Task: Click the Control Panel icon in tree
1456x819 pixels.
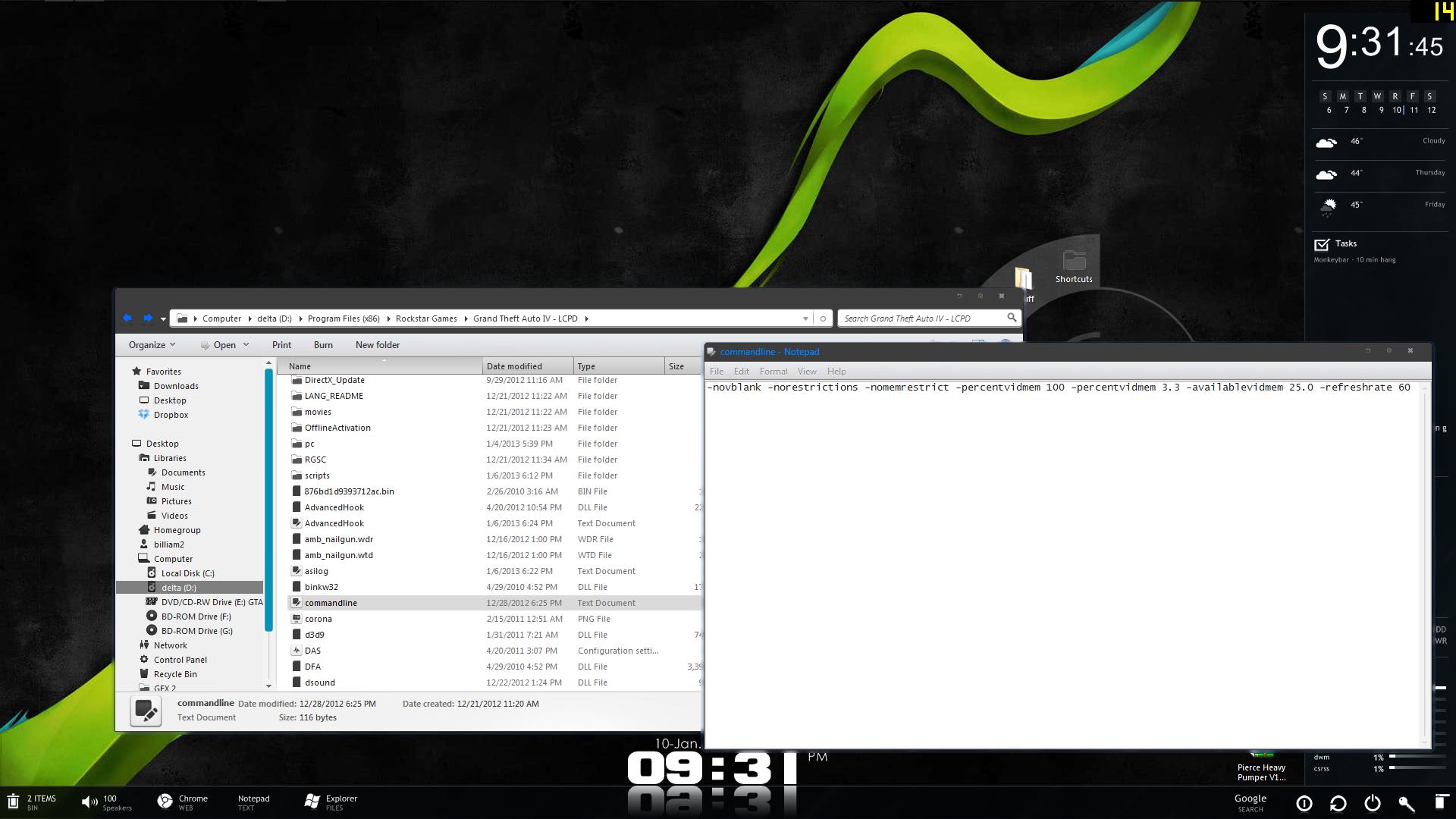Action: coord(144,660)
